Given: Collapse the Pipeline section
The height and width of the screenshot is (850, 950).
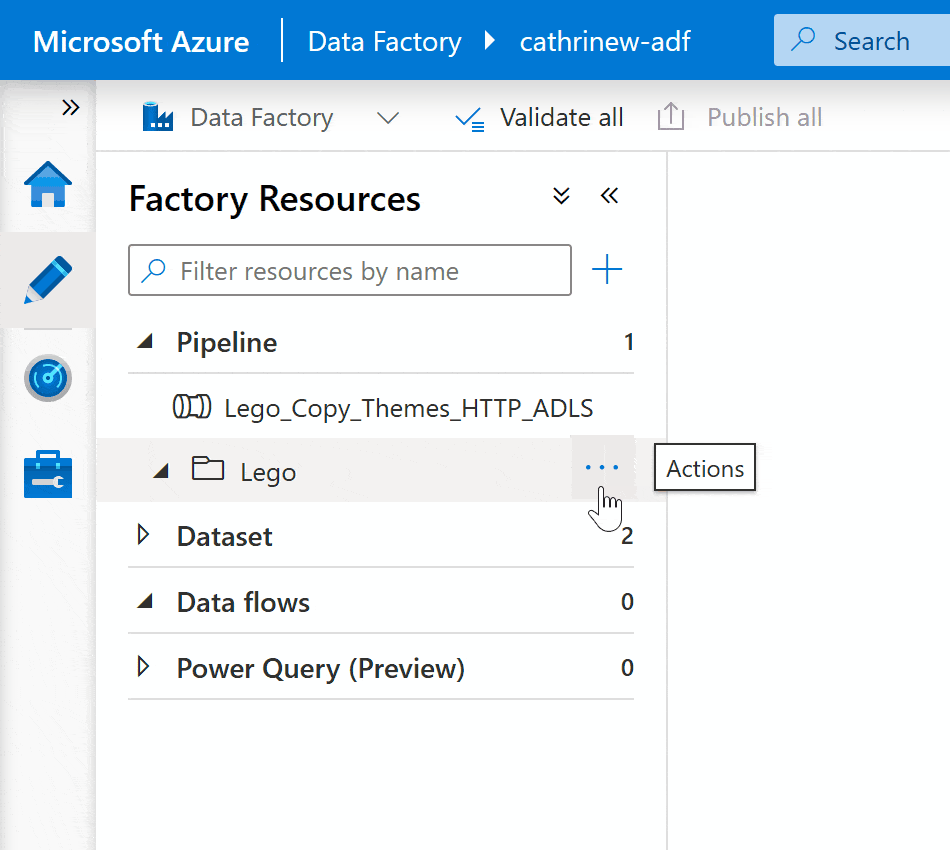Looking at the screenshot, I should click(x=146, y=342).
